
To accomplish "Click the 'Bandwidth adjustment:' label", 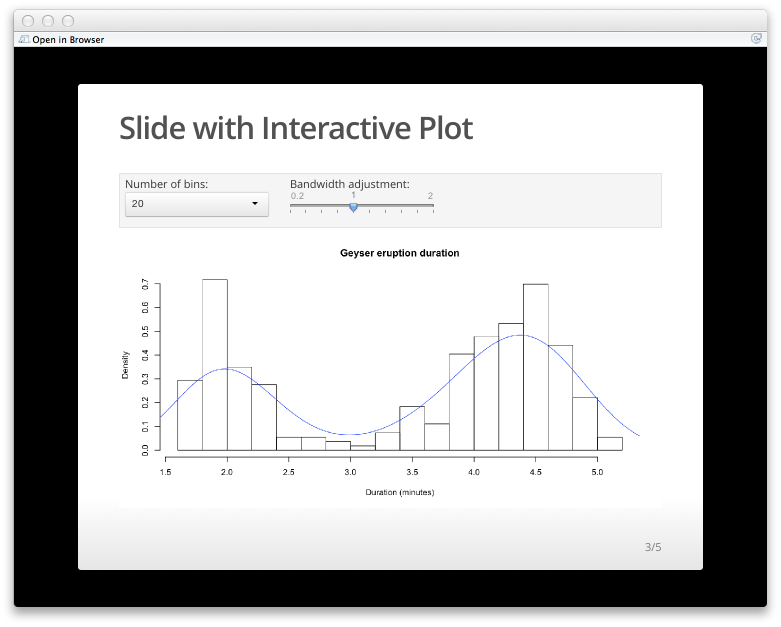I will [349, 184].
